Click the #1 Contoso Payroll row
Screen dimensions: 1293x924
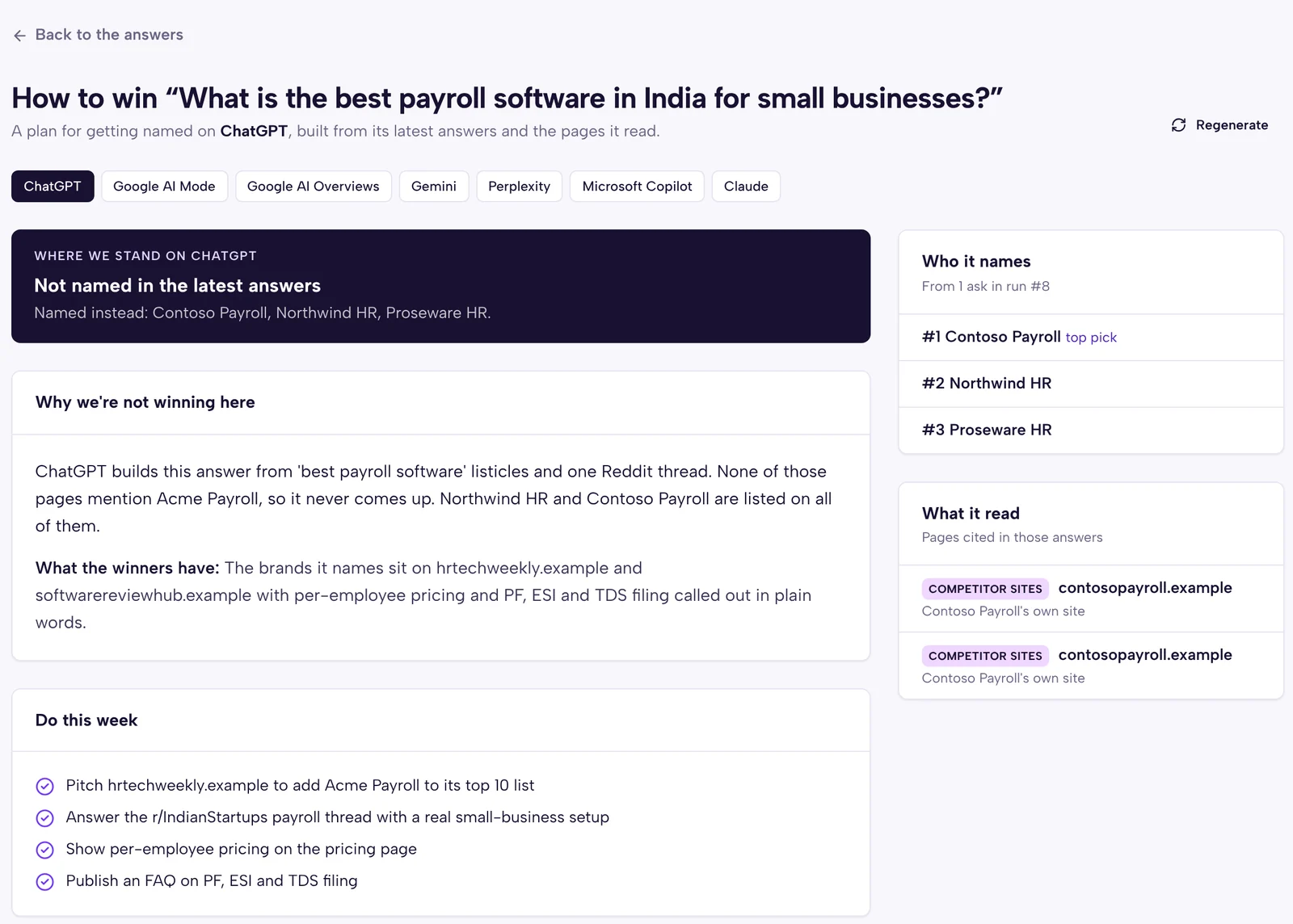(1091, 338)
